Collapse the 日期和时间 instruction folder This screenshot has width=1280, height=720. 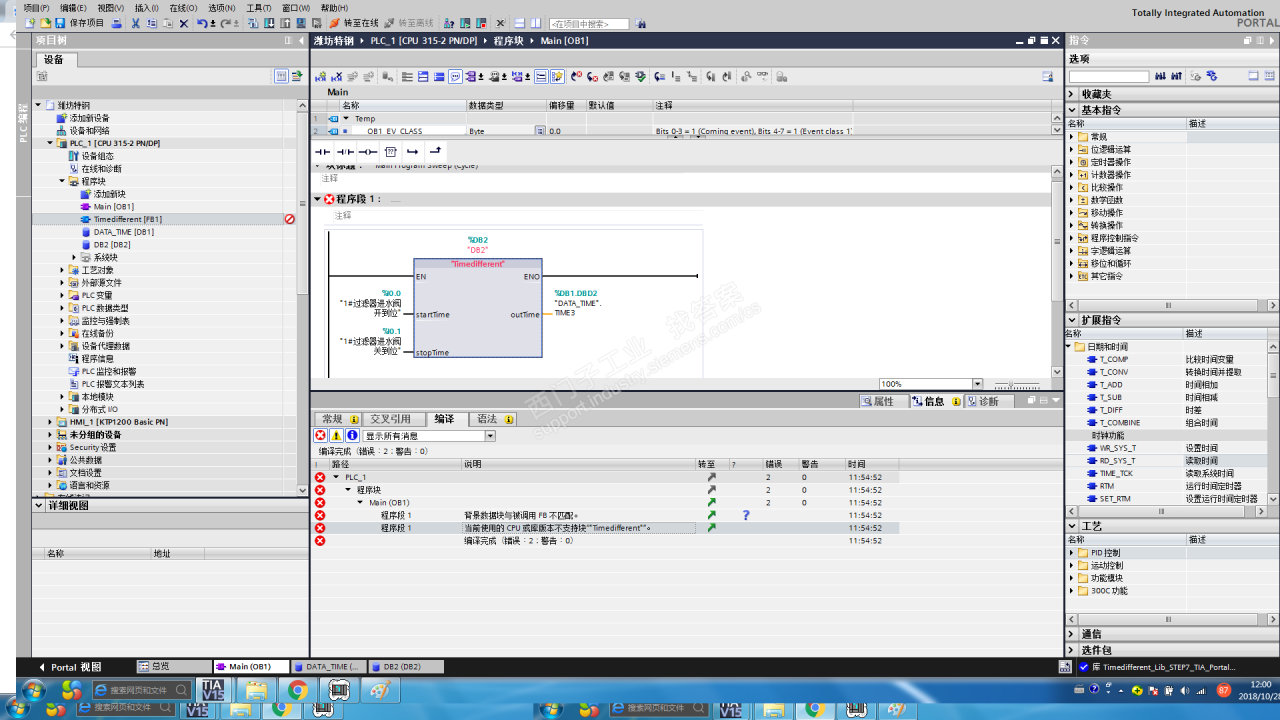1068,346
